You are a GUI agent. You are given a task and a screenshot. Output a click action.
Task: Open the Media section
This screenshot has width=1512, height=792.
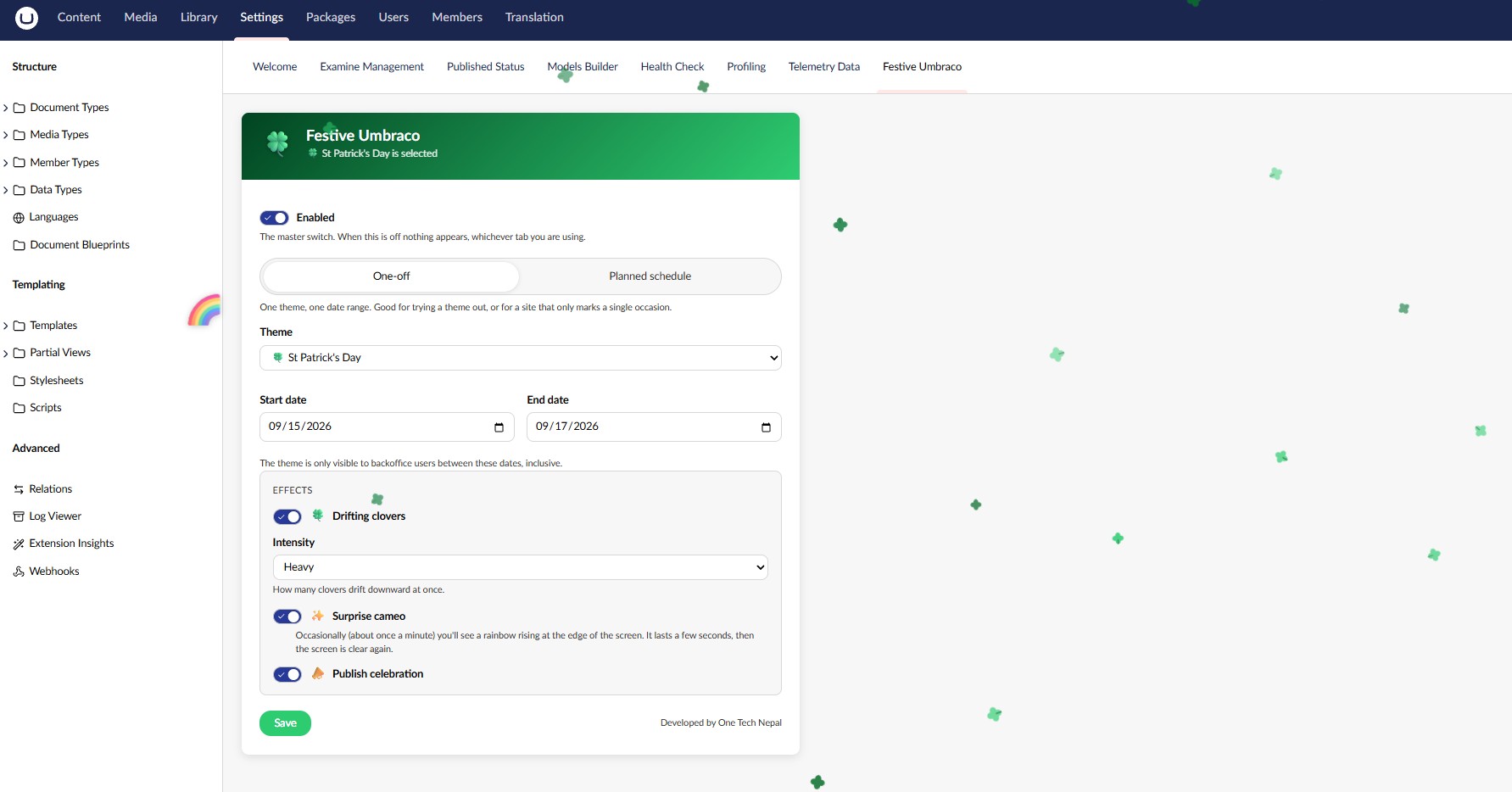coord(141,17)
